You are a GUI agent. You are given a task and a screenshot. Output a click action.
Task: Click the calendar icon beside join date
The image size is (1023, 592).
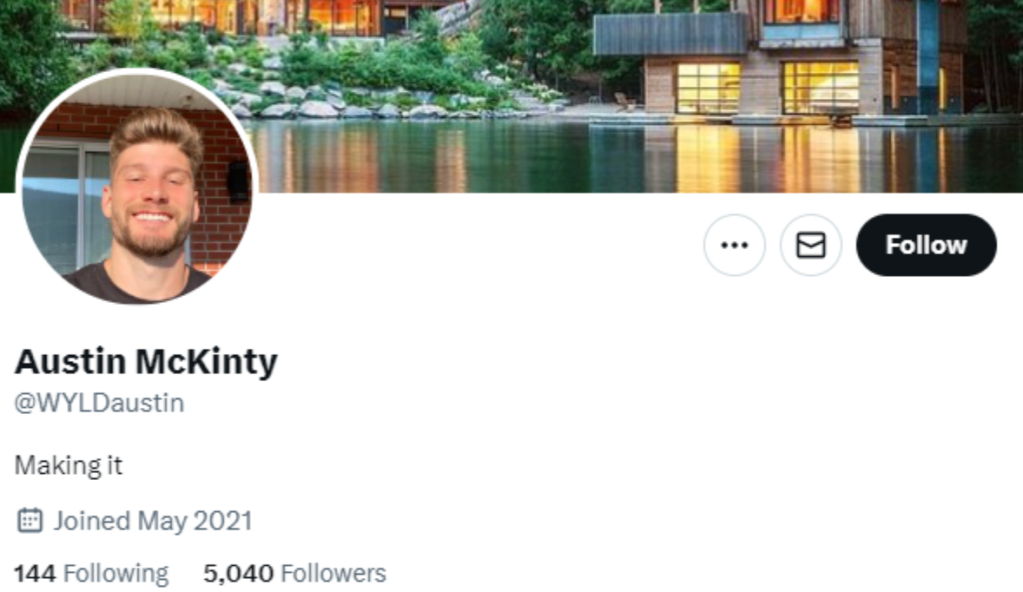29,520
